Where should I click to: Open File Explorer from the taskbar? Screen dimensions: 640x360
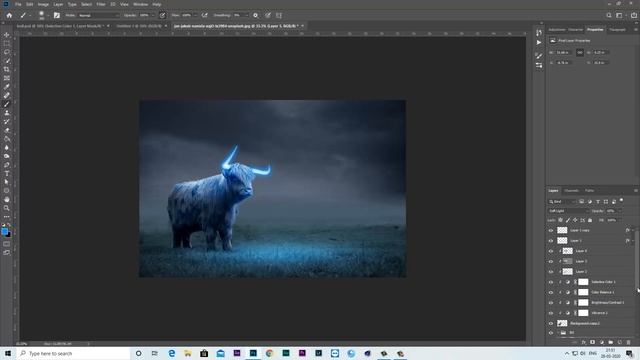pyautogui.click(x=188, y=353)
